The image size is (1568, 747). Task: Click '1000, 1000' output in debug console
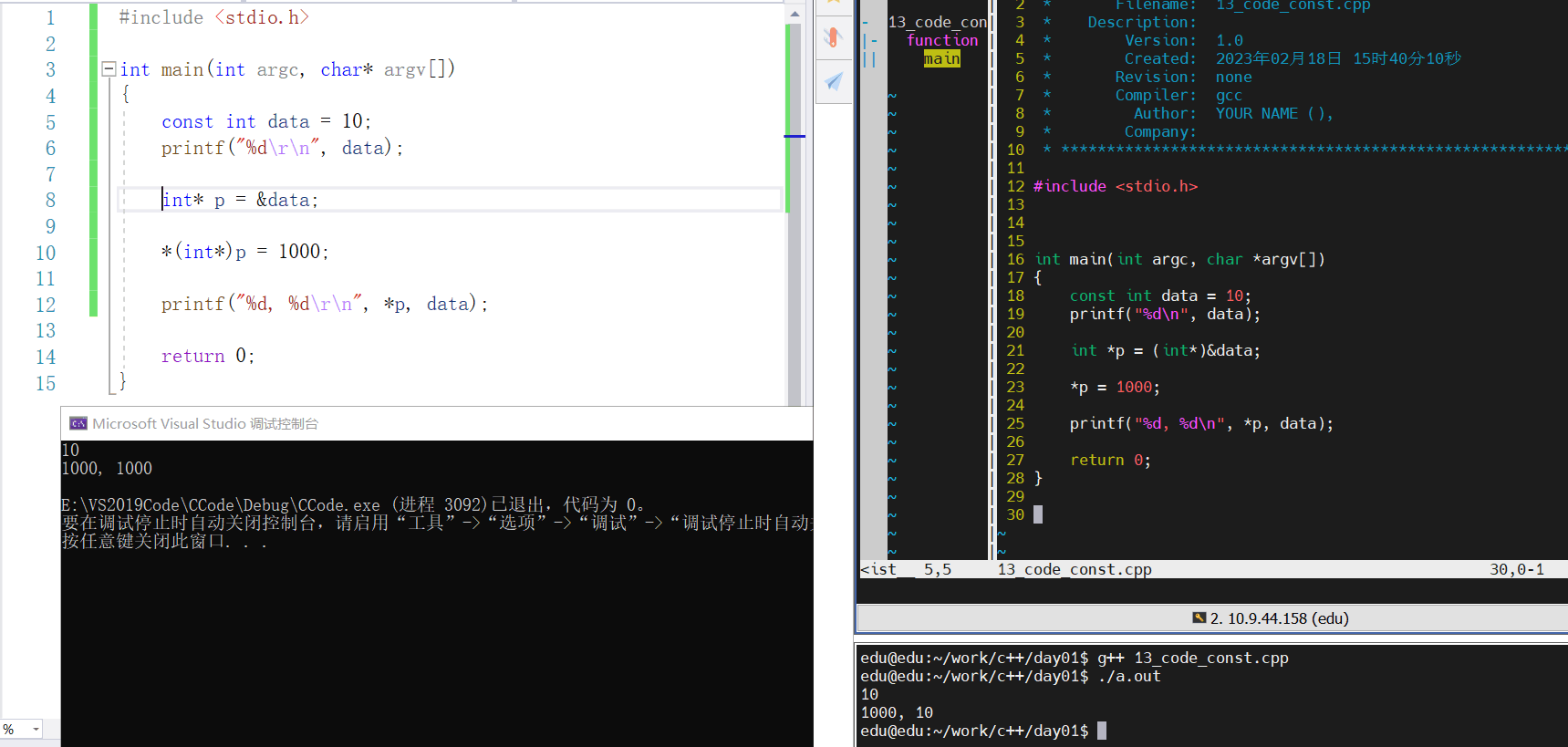click(x=107, y=469)
